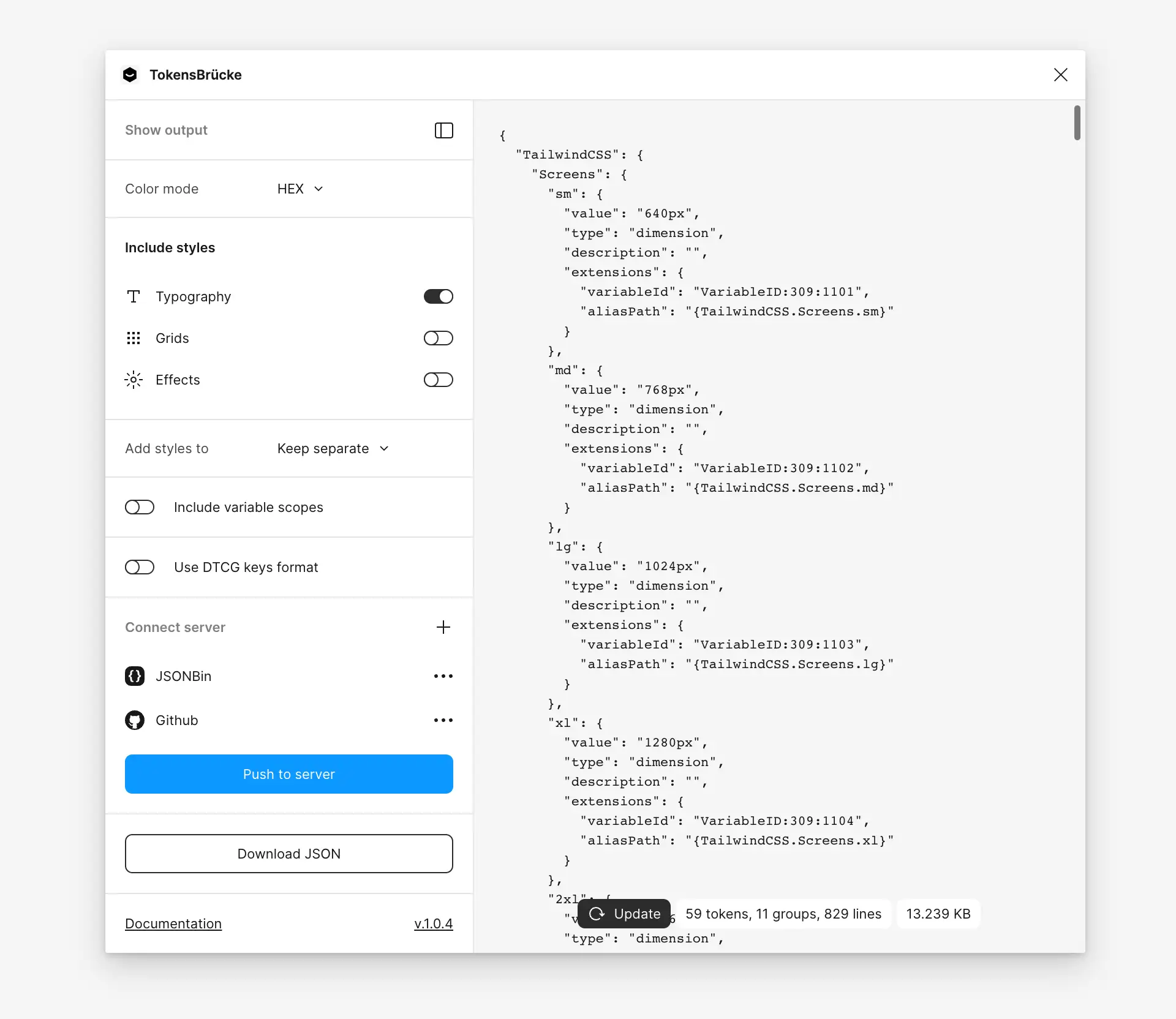1176x1019 pixels.
Task: Click the Github logo icon
Action: click(x=135, y=720)
